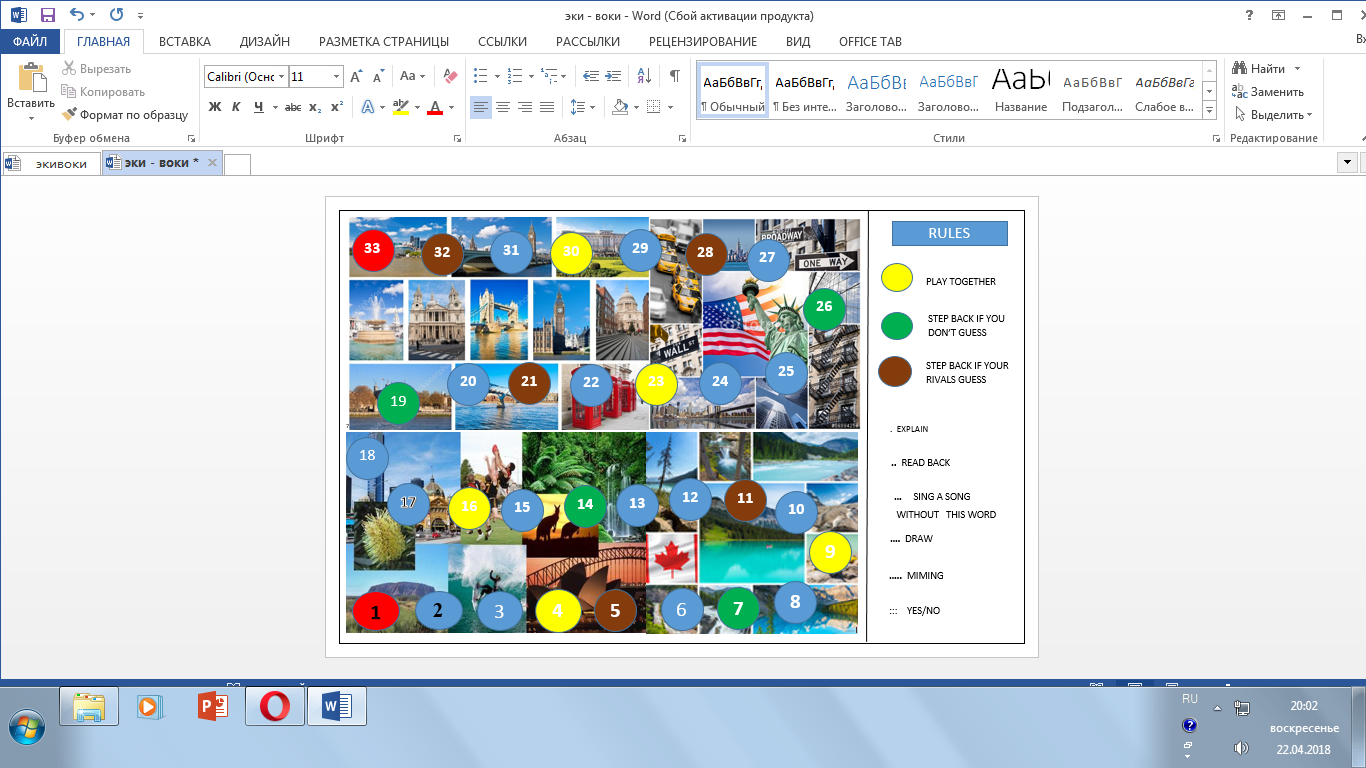Toggle bold (Ж) formatting

[215, 107]
